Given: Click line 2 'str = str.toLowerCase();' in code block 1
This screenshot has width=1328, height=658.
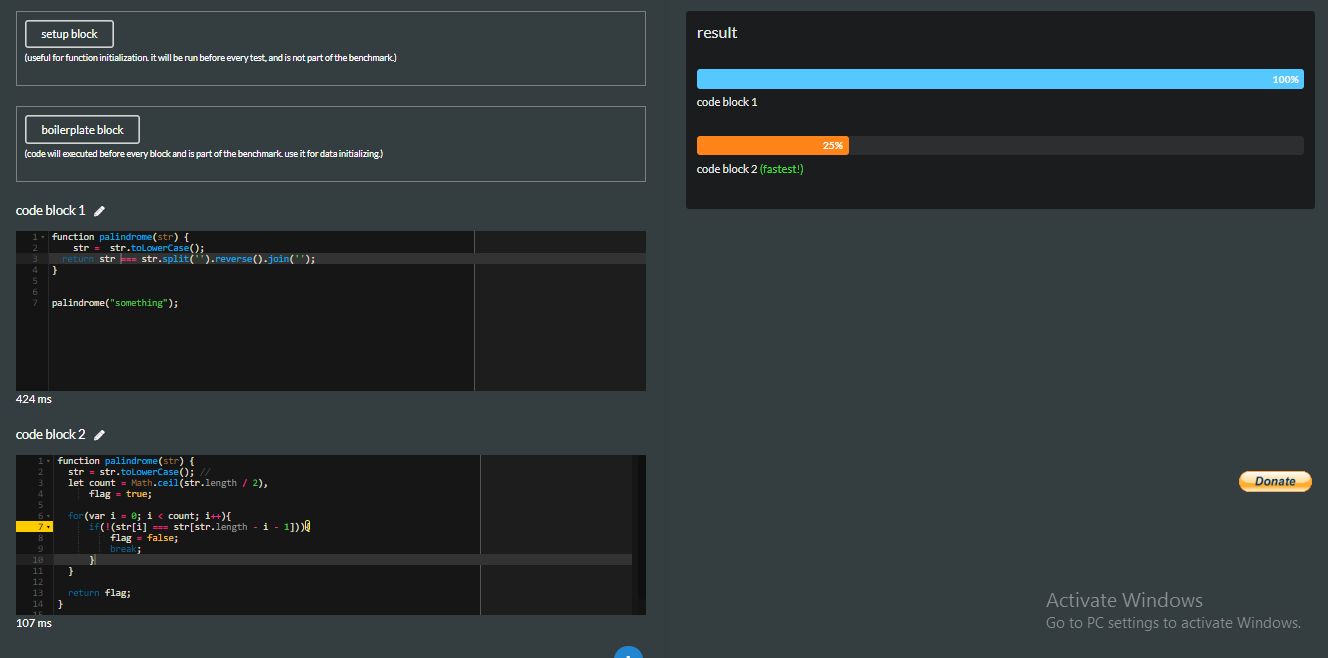Looking at the screenshot, I should click(x=139, y=248).
